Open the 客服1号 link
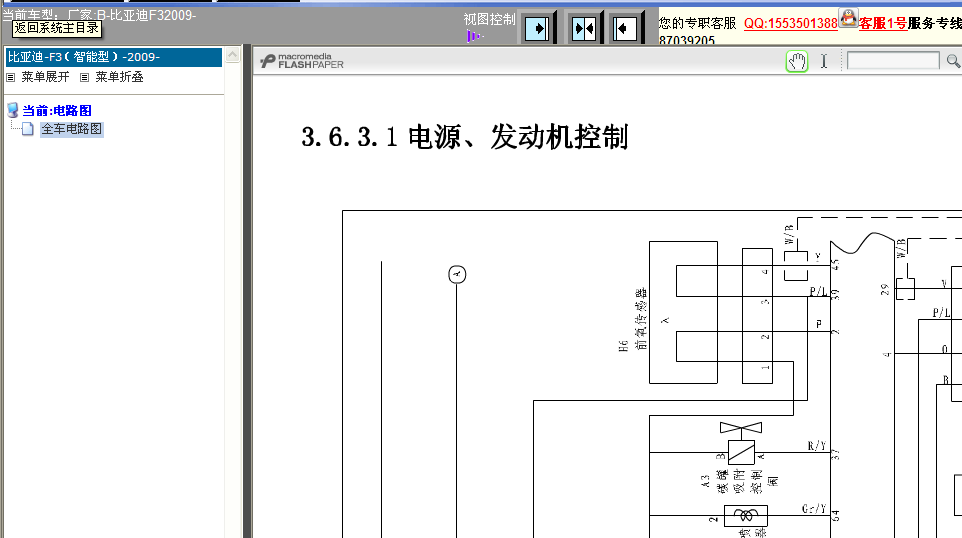The height and width of the screenshot is (538, 962). (x=883, y=23)
